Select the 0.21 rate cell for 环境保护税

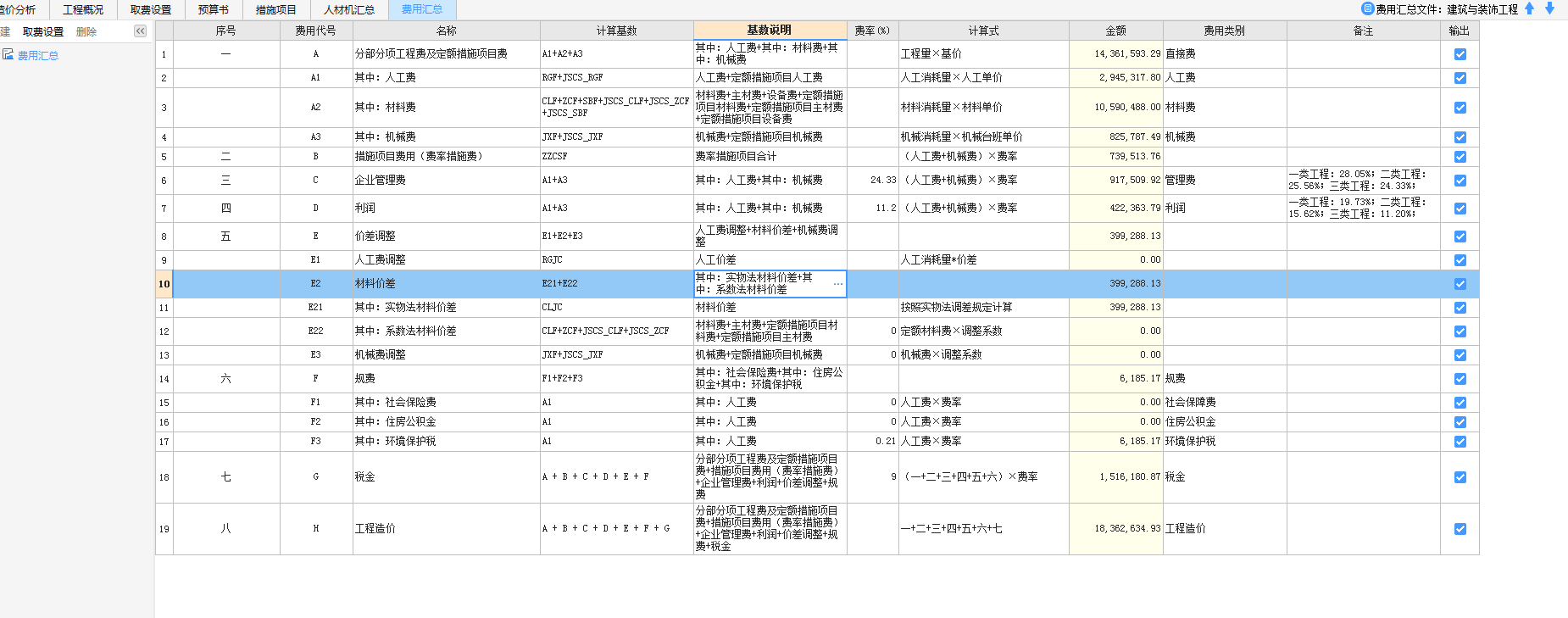pos(873,442)
